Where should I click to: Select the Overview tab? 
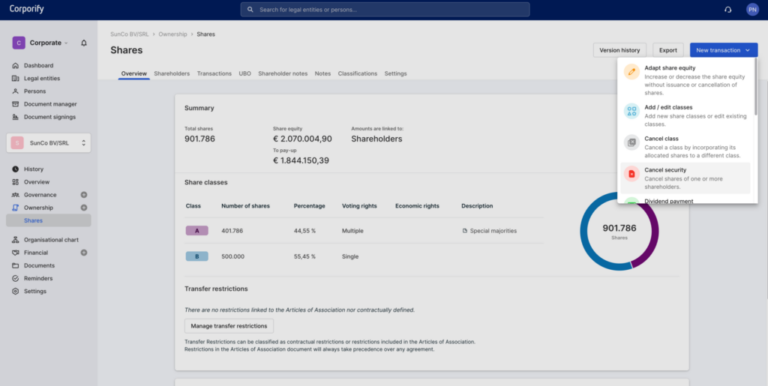click(x=134, y=73)
